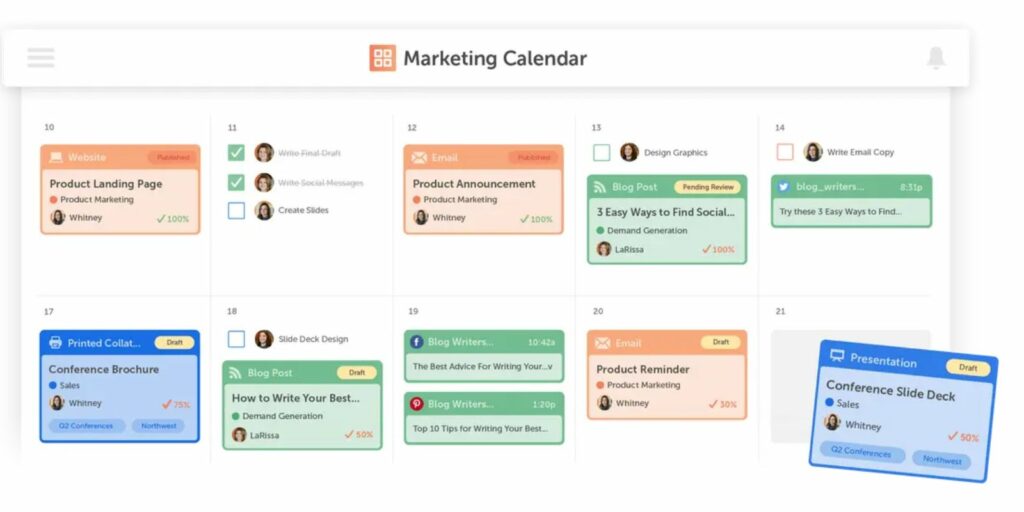Click the printer icon on Printed Collateral card
The width and height of the screenshot is (1024, 512).
(x=56, y=343)
